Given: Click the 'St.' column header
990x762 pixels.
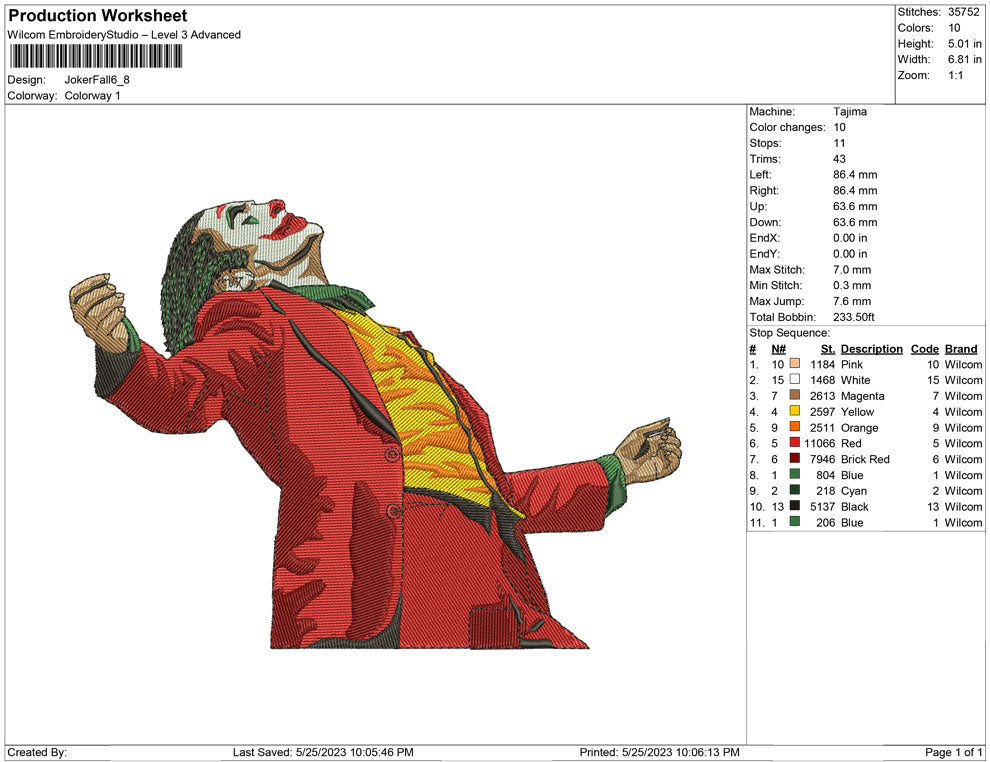Looking at the screenshot, I should (x=828, y=348).
